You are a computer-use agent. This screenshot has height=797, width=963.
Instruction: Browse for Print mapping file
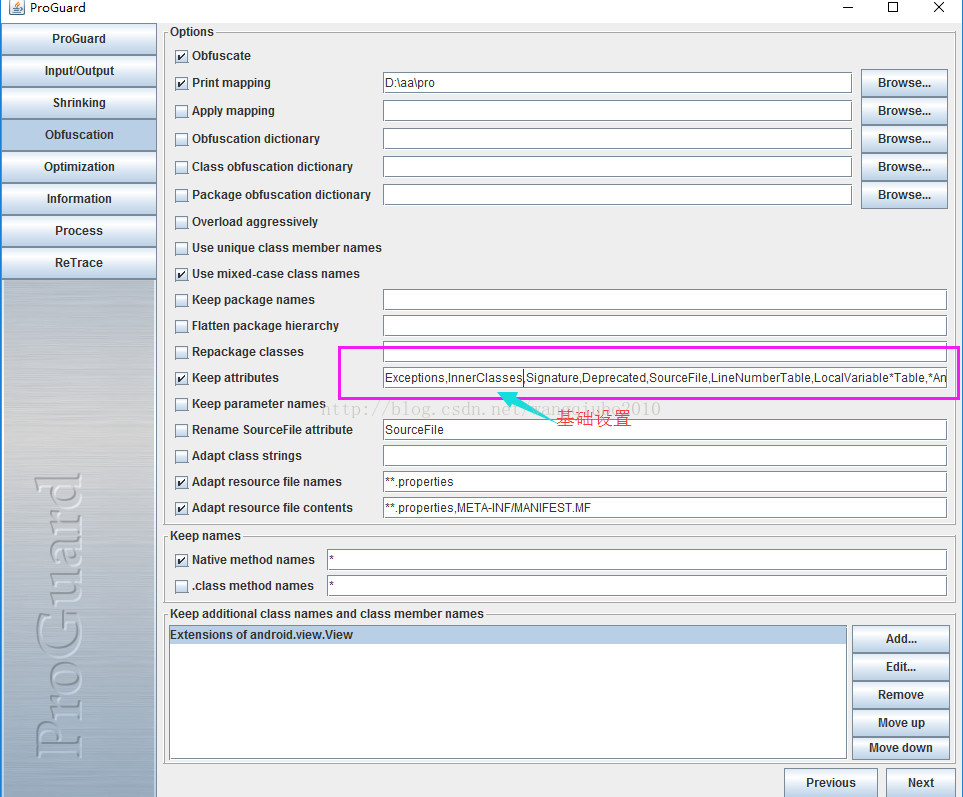point(904,83)
